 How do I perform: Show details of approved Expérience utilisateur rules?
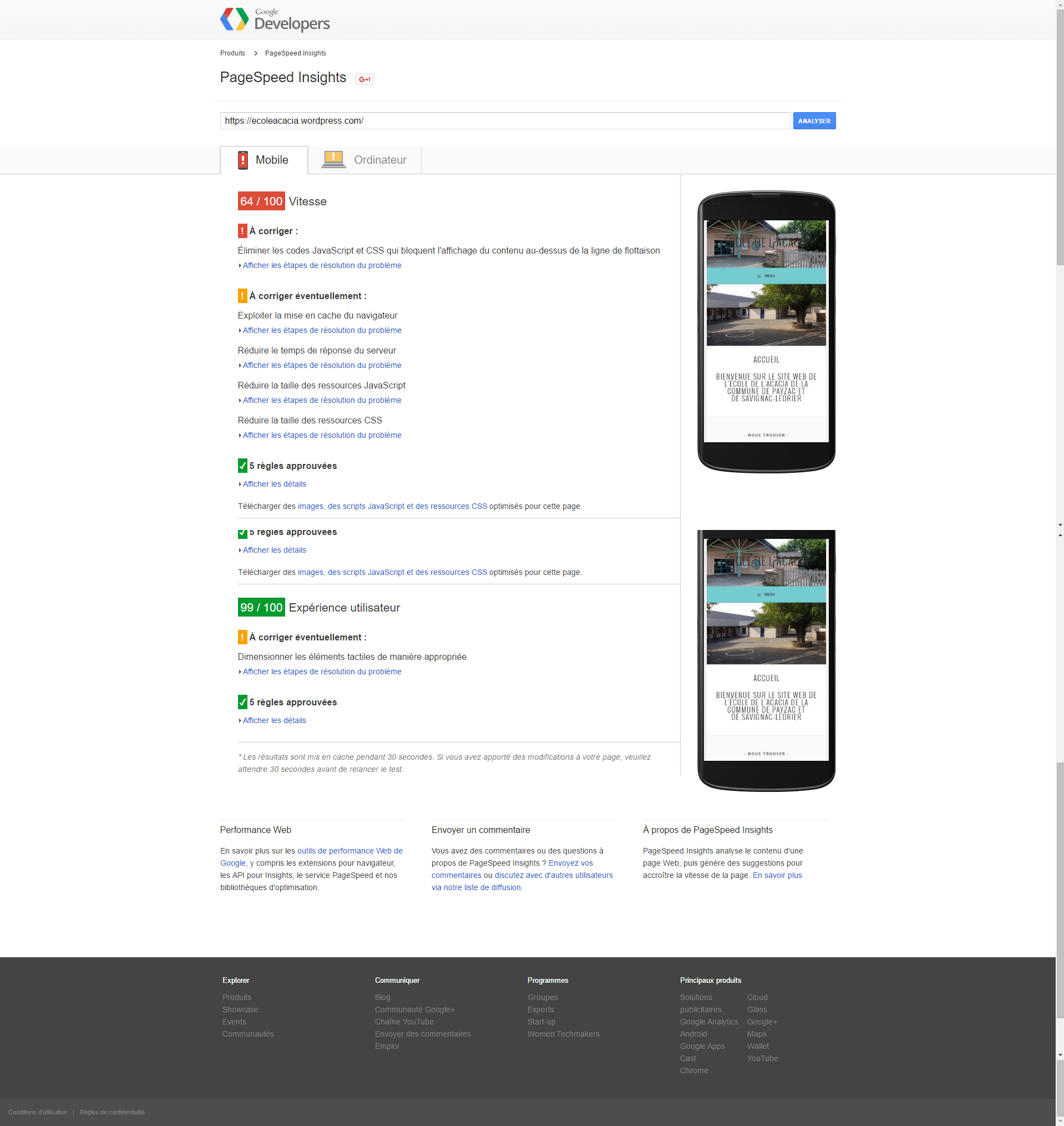coord(274,720)
